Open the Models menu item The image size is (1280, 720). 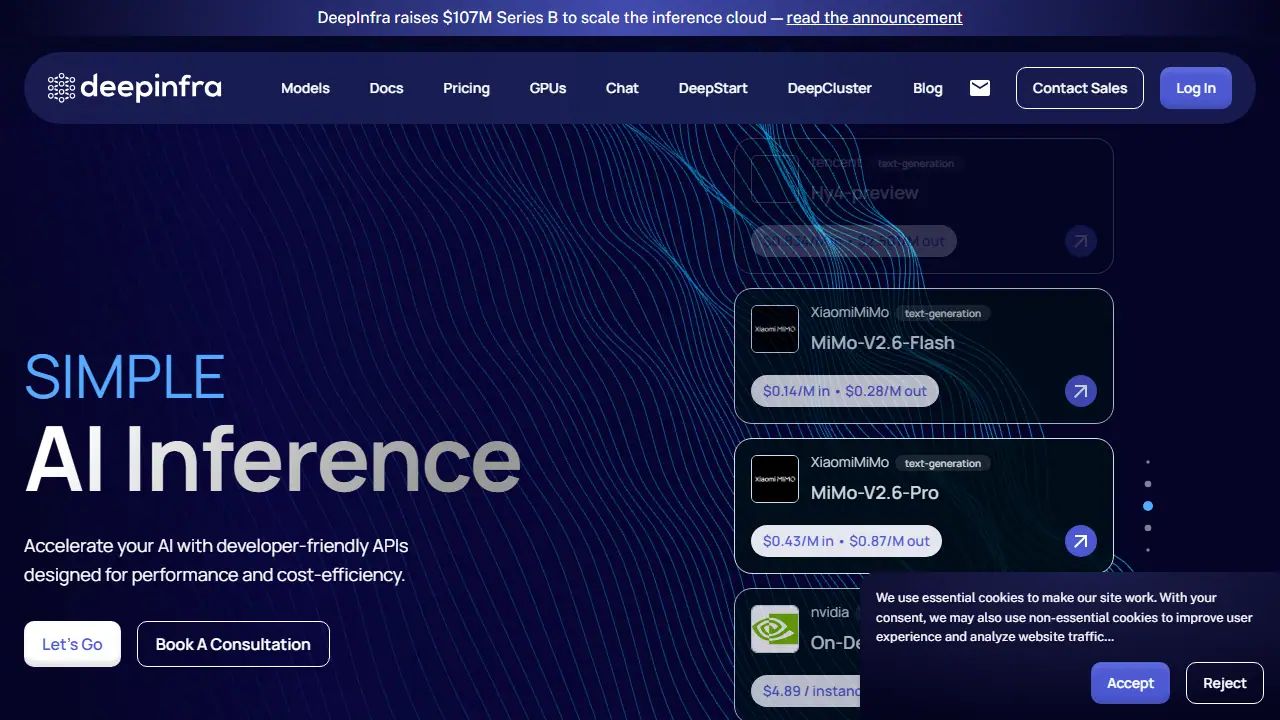305,88
